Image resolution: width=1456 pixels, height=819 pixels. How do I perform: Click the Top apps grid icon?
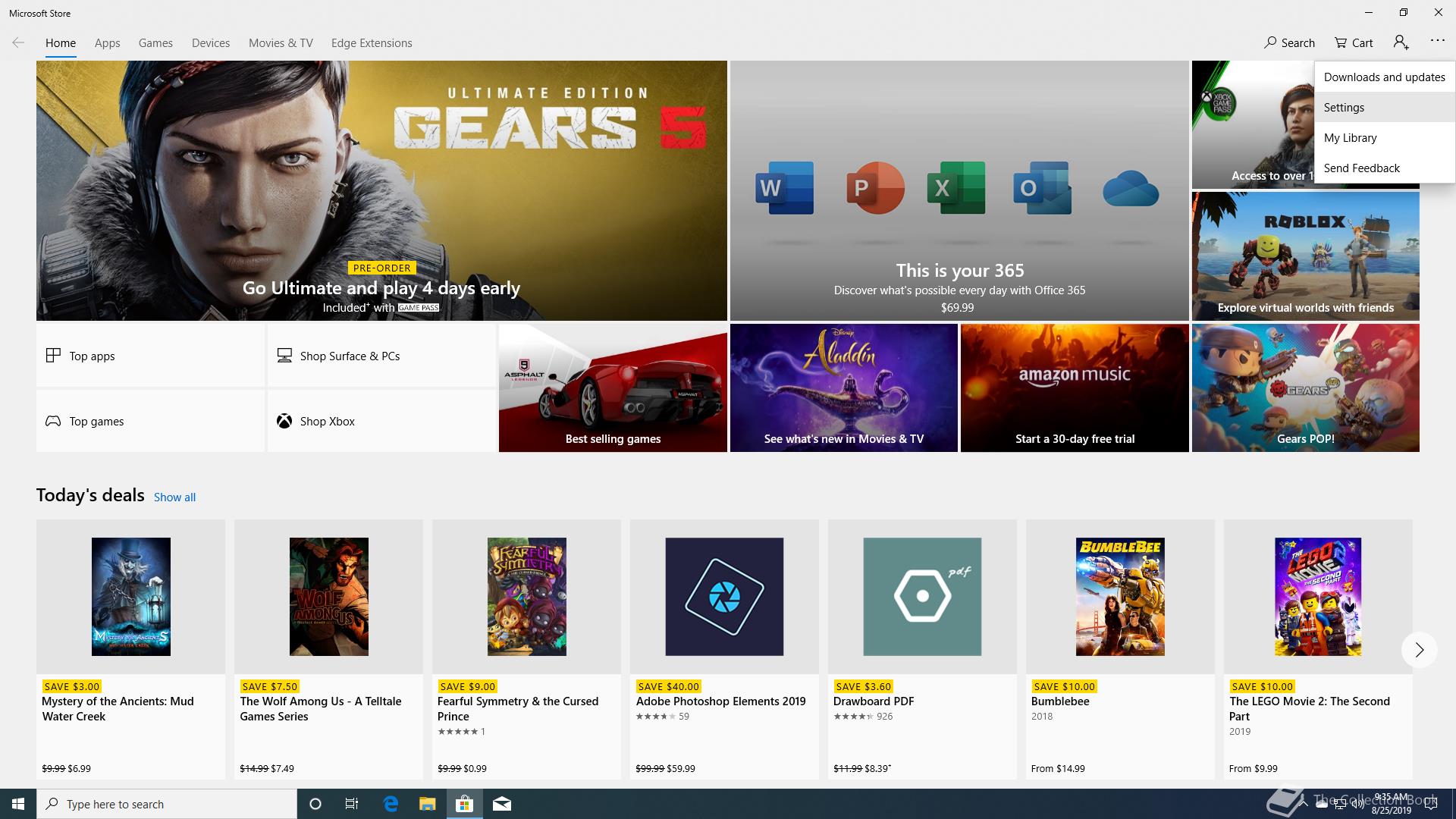[53, 355]
